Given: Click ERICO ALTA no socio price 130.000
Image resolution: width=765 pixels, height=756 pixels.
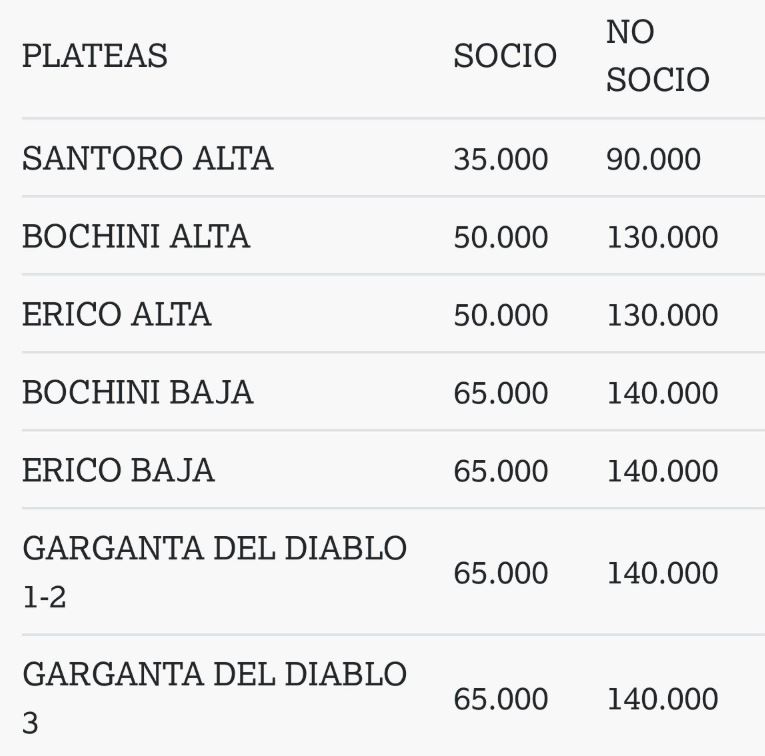Looking at the screenshot, I should [x=662, y=315].
